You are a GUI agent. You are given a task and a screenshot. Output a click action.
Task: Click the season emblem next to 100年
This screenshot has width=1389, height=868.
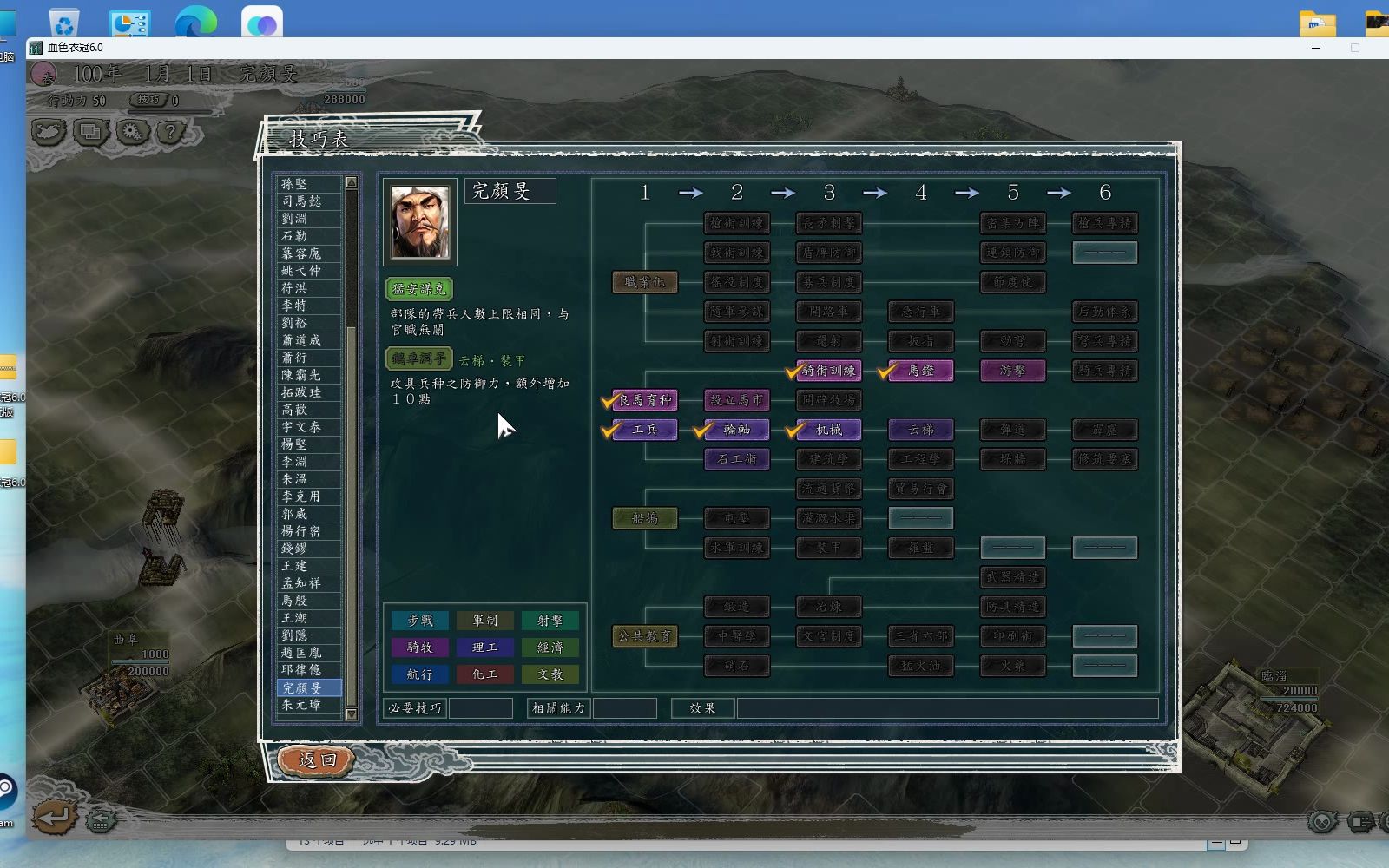(x=43, y=75)
